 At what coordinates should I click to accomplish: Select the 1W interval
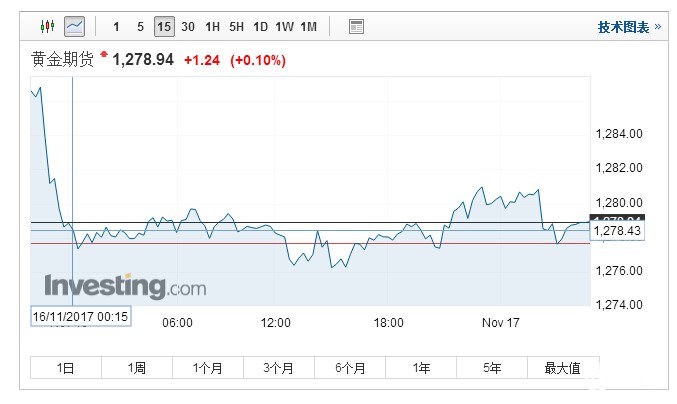coord(284,26)
